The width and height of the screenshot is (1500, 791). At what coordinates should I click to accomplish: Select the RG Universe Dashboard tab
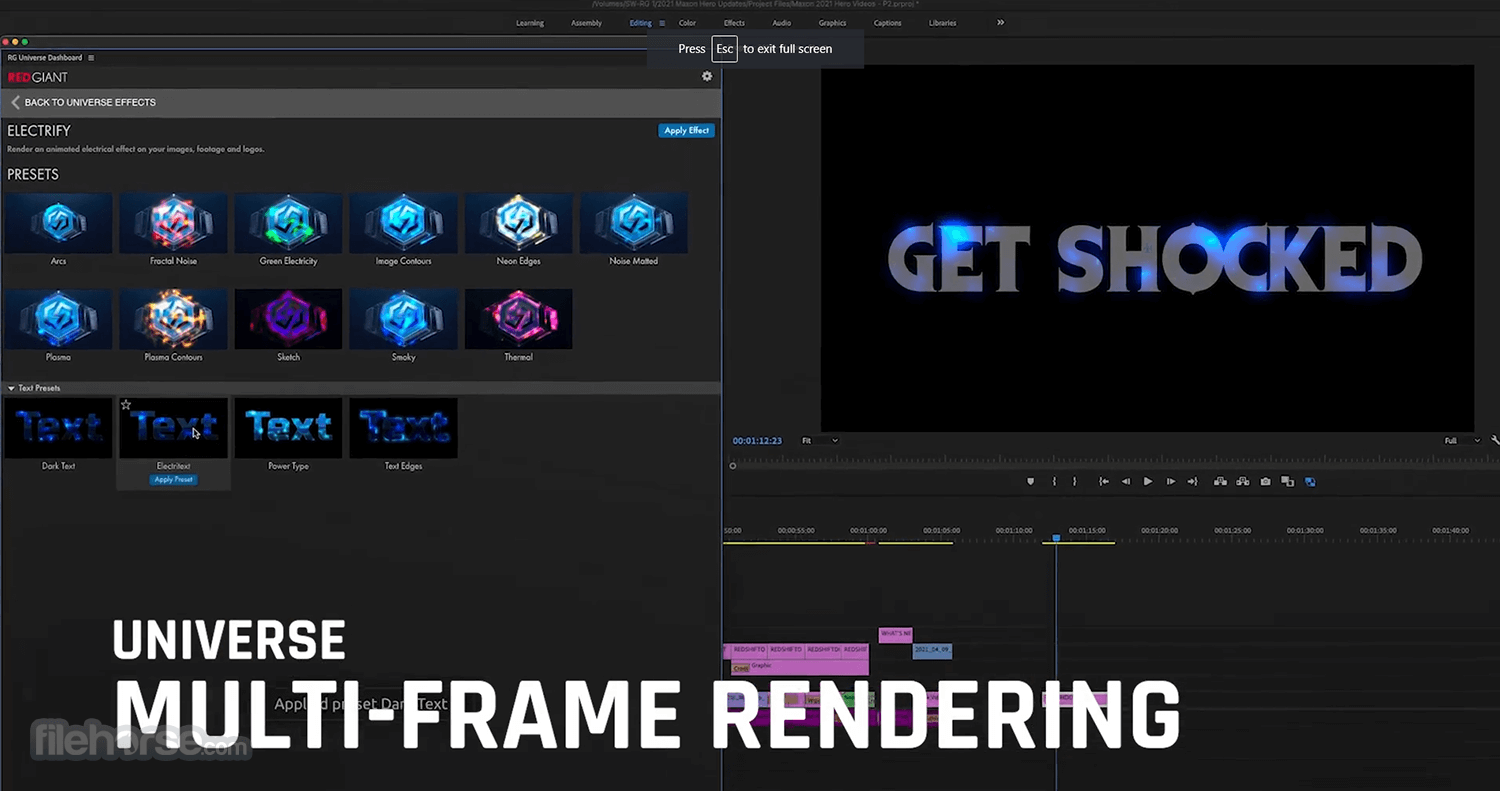click(x=45, y=58)
